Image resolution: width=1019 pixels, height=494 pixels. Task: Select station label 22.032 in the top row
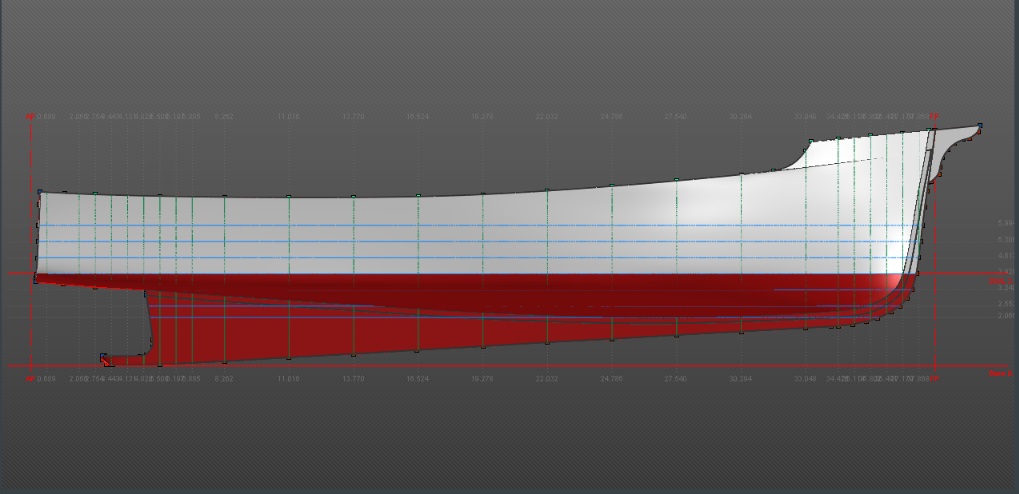point(547,117)
